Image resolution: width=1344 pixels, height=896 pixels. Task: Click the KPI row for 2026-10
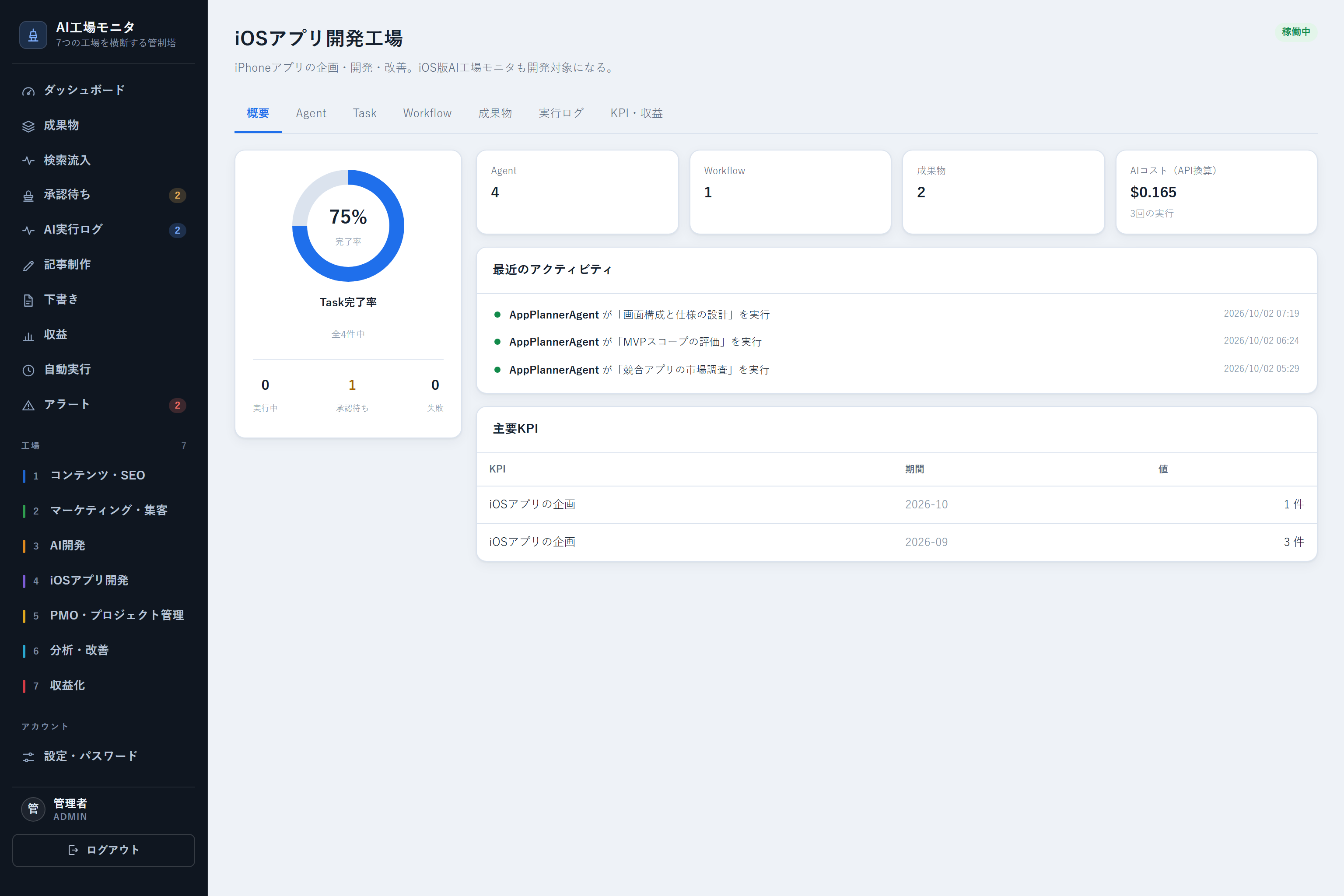coord(896,504)
